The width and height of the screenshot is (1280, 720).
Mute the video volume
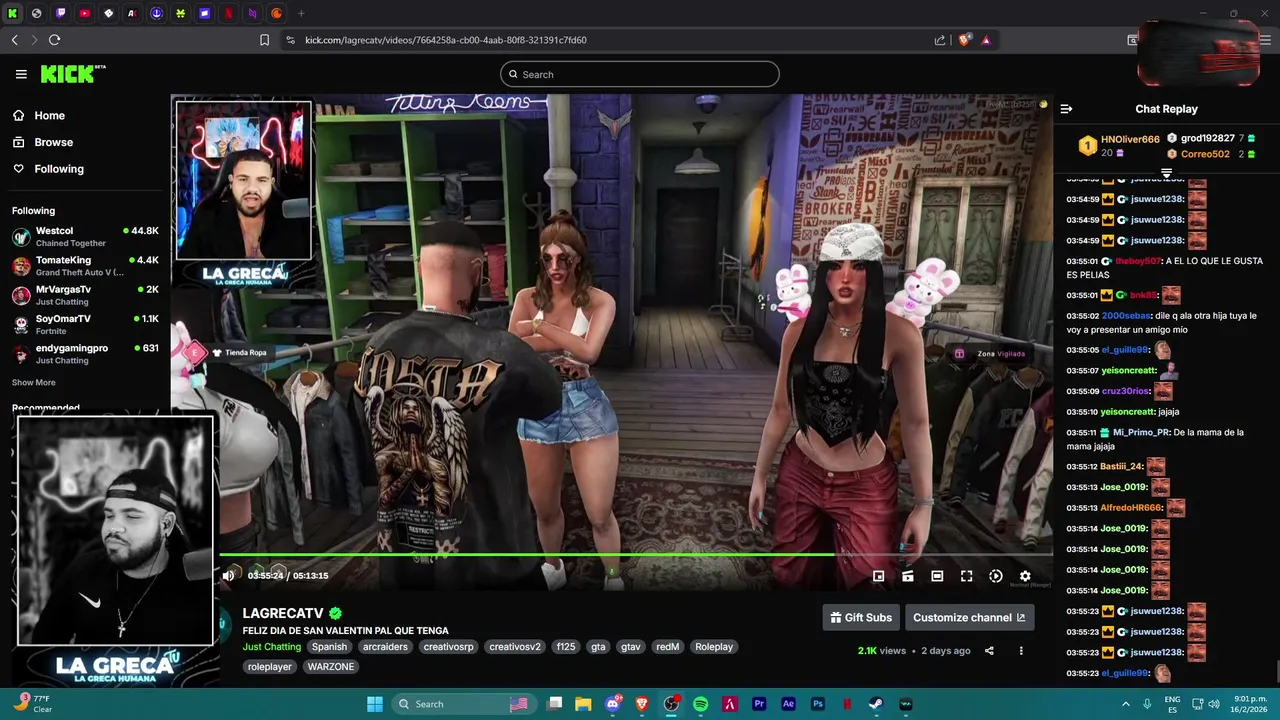coord(228,575)
